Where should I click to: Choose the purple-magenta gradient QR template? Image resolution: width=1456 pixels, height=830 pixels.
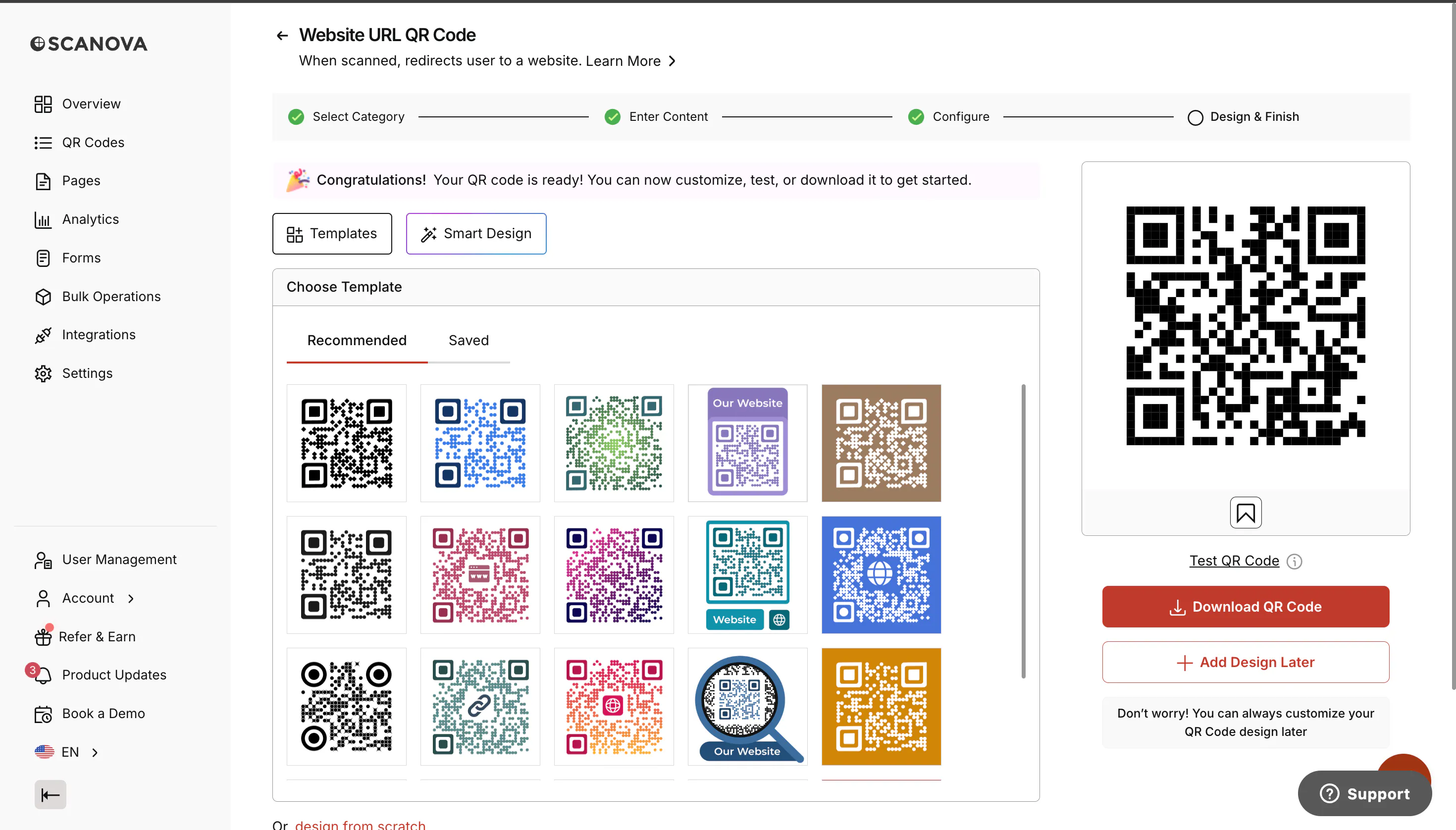614,574
